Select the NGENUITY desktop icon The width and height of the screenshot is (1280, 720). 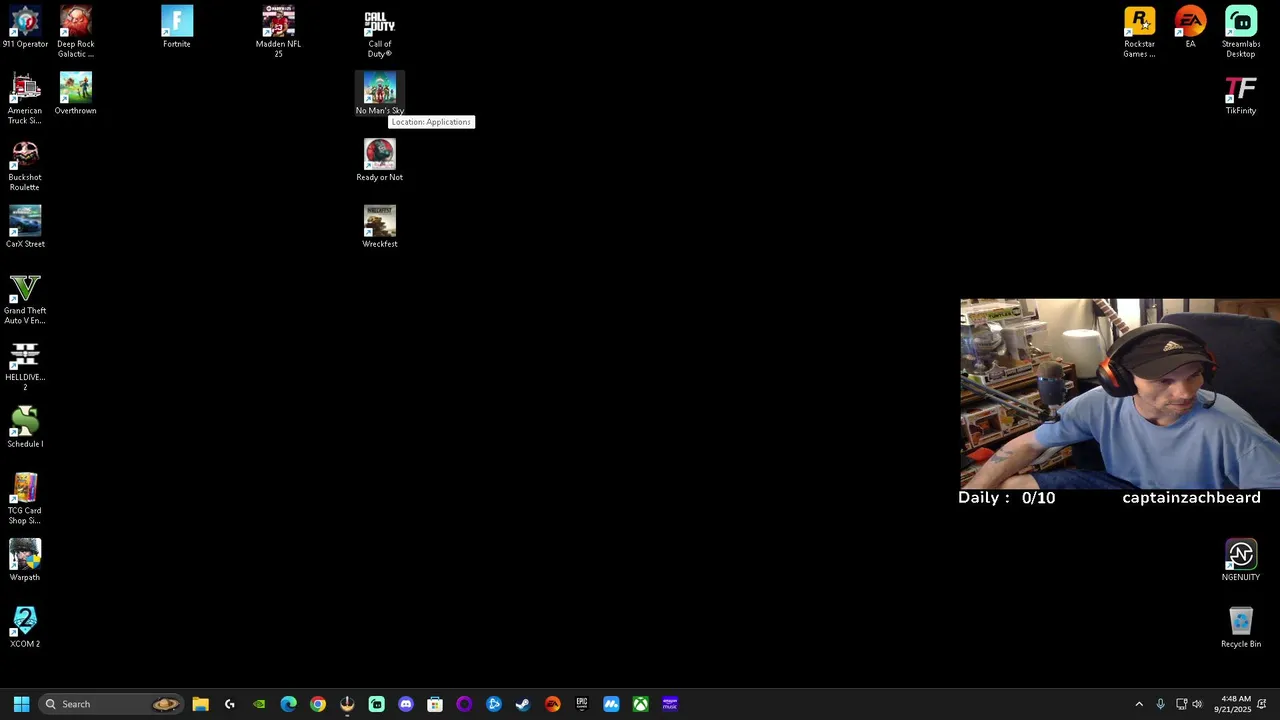click(x=1241, y=560)
